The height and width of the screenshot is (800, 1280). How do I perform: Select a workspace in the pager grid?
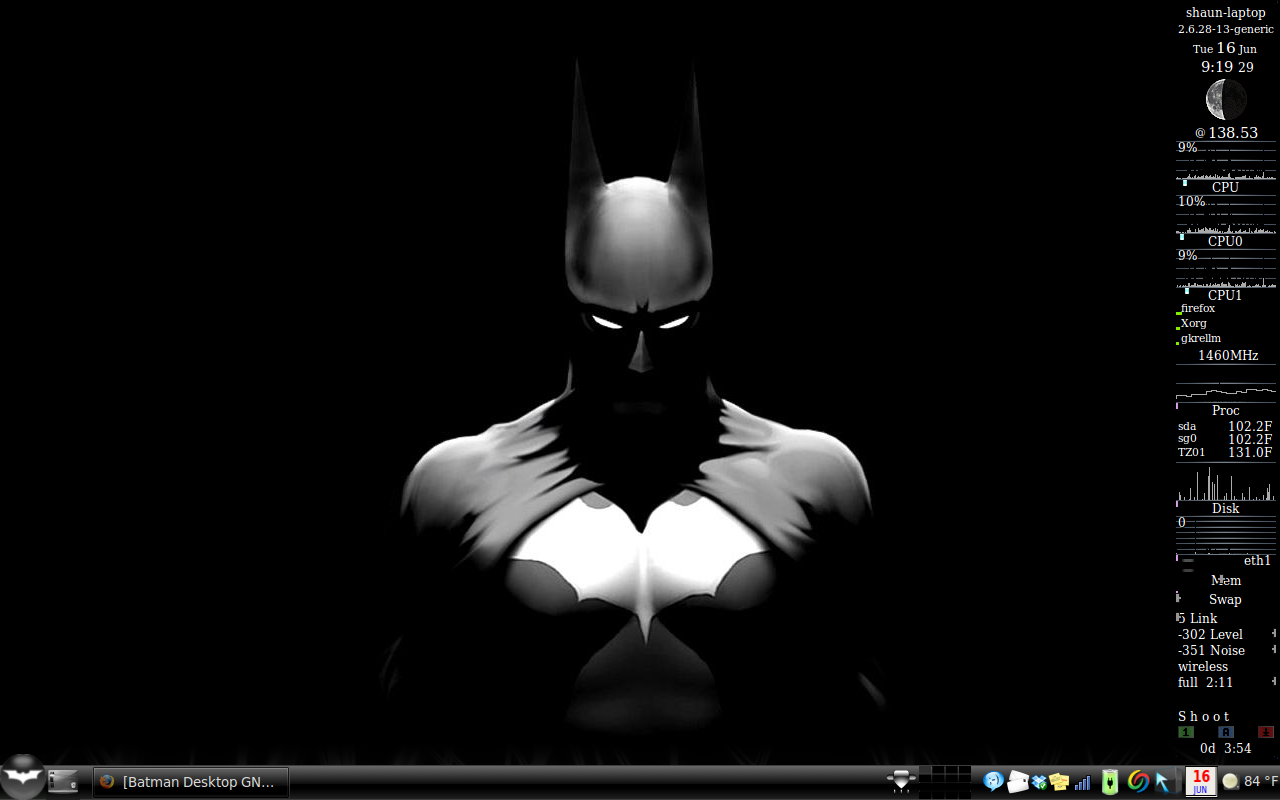click(x=945, y=781)
